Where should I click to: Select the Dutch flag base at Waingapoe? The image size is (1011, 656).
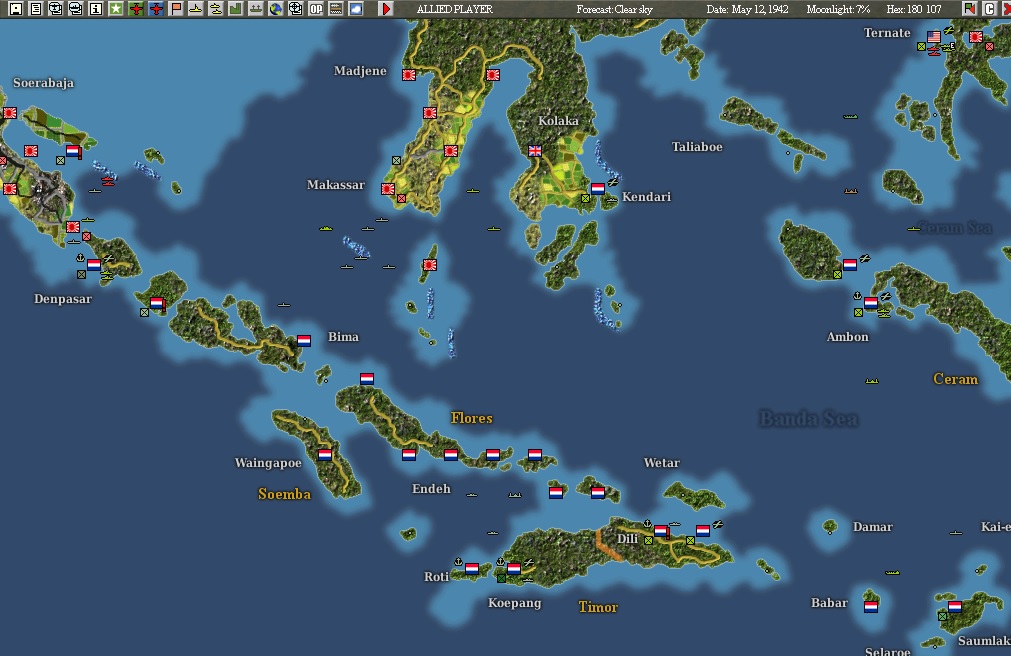tap(325, 454)
